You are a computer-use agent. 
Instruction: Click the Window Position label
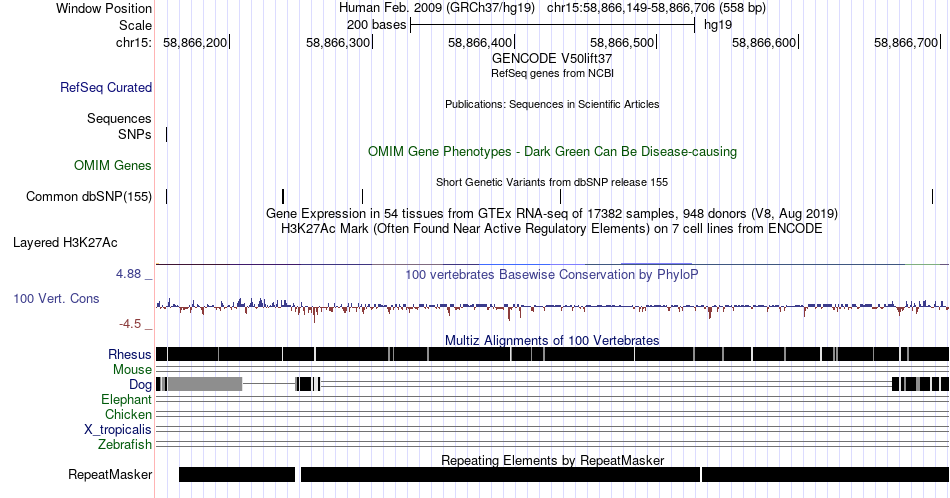point(104,8)
